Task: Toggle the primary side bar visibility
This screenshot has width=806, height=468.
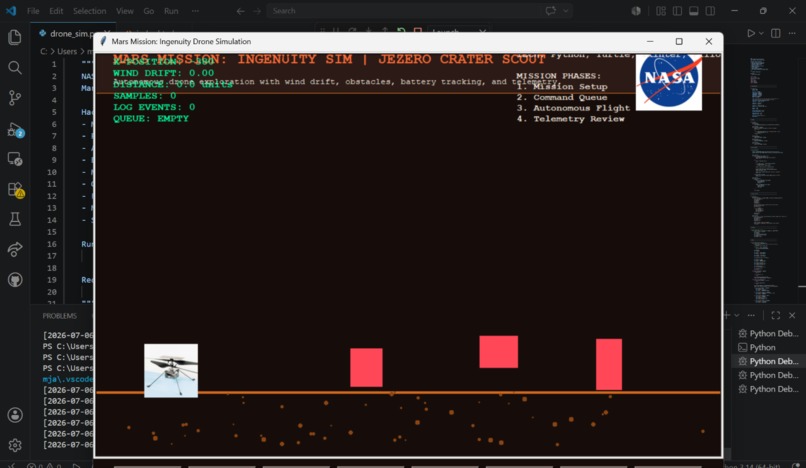Action: (x=677, y=11)
